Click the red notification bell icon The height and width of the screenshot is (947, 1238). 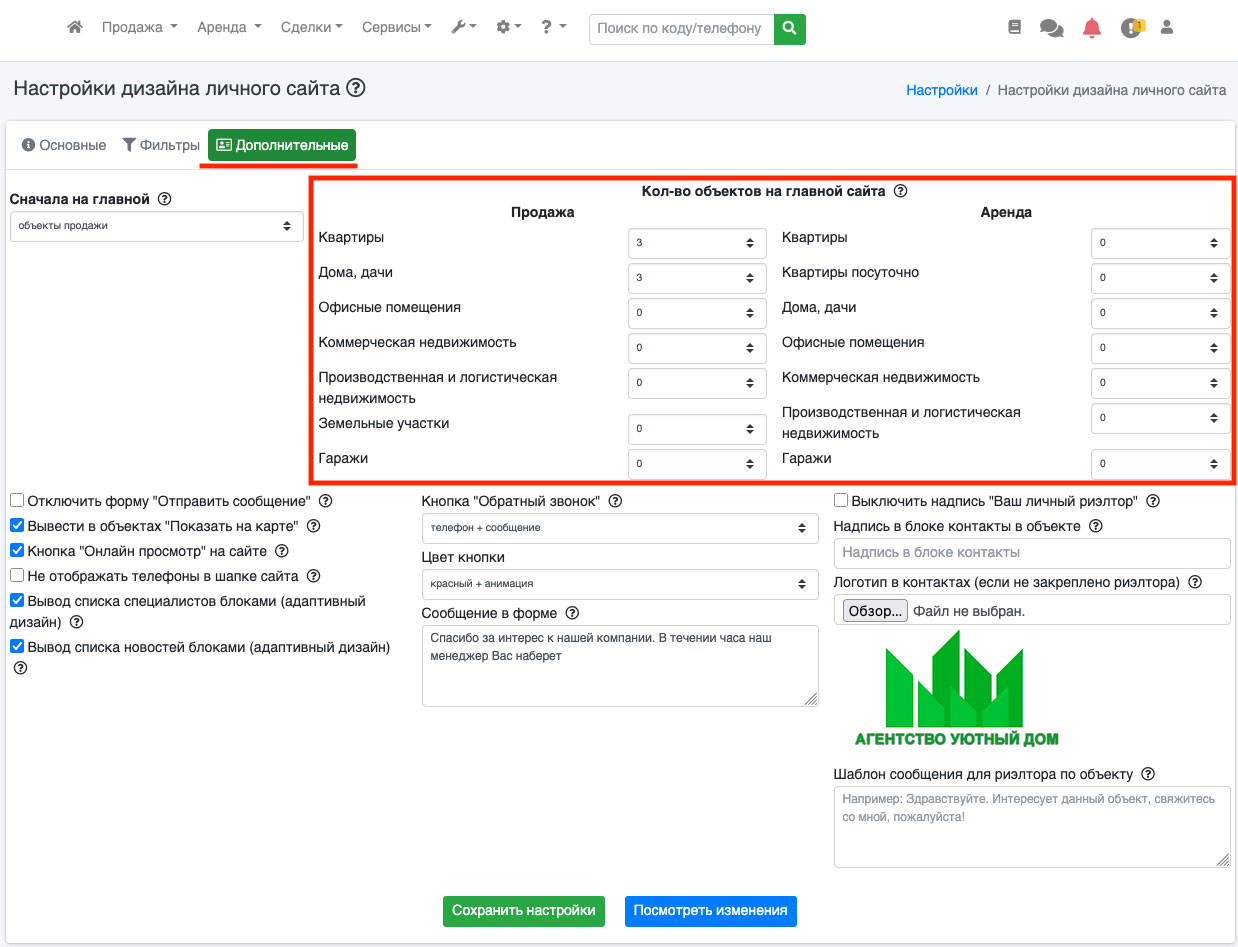pos(1092,29)
